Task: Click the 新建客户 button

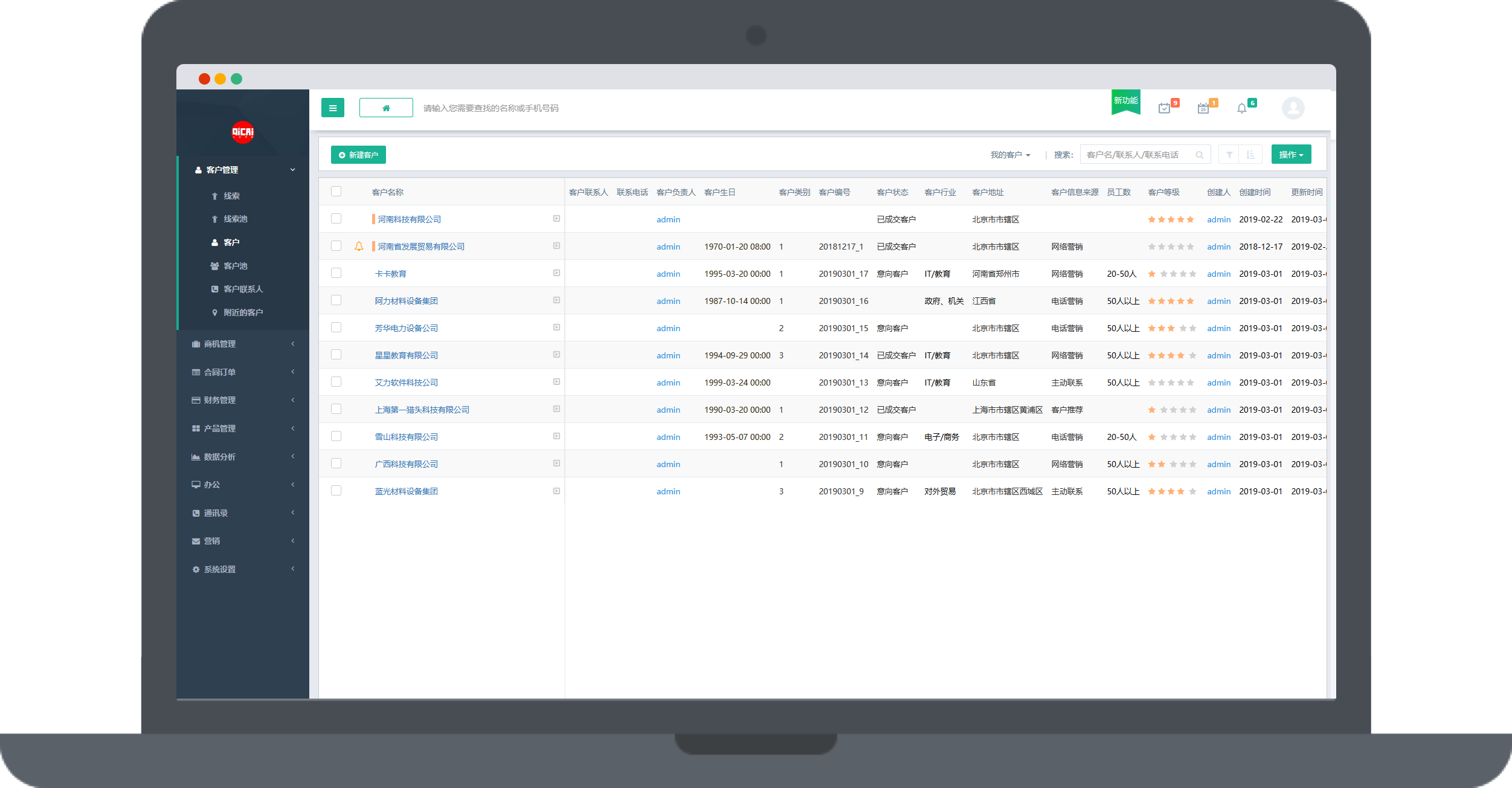Action: [x=358, y=155]
